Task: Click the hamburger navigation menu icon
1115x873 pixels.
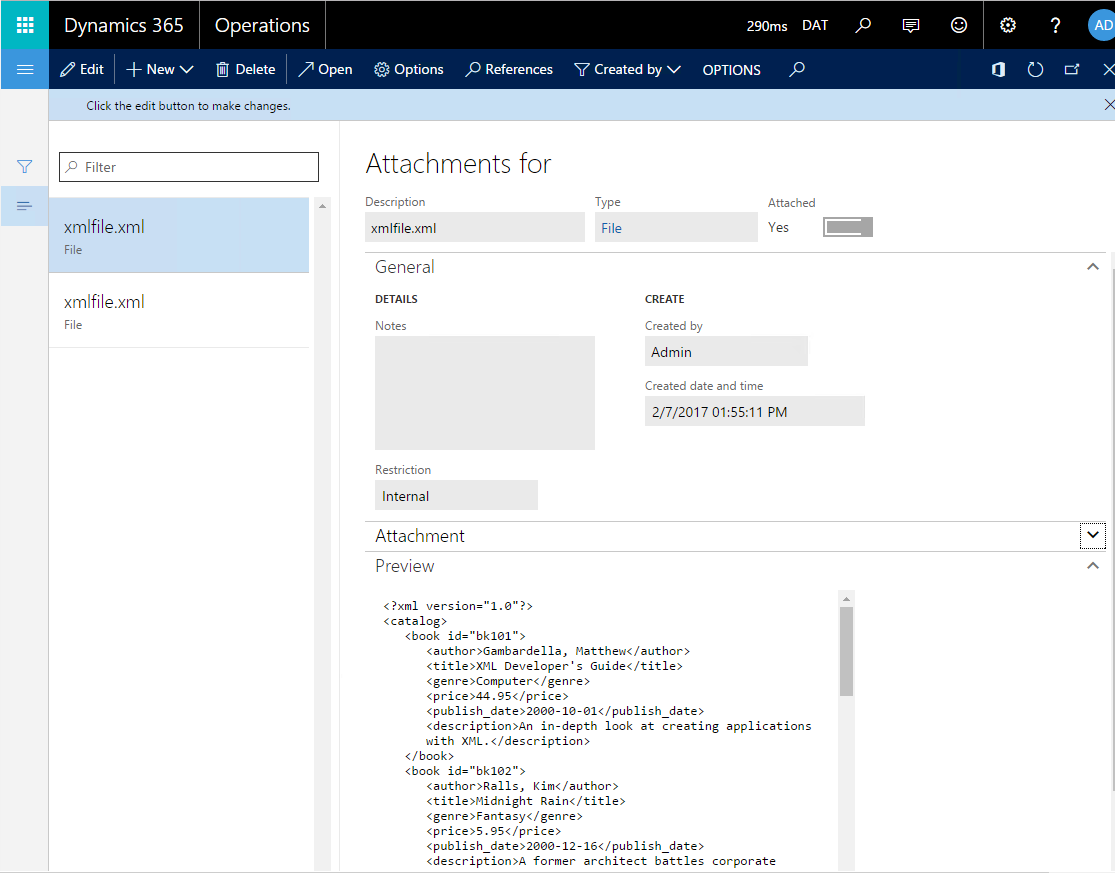Action: coord(25,69)
